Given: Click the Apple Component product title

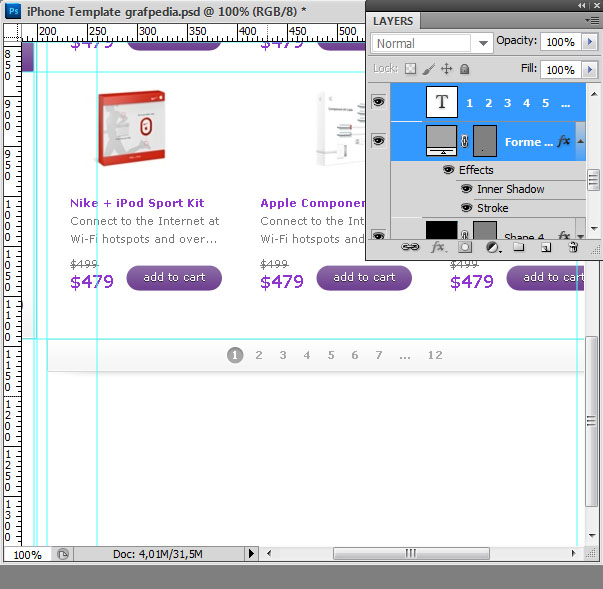Looking at the screenshot, I should pyautogui.click(x=312, y=203).
